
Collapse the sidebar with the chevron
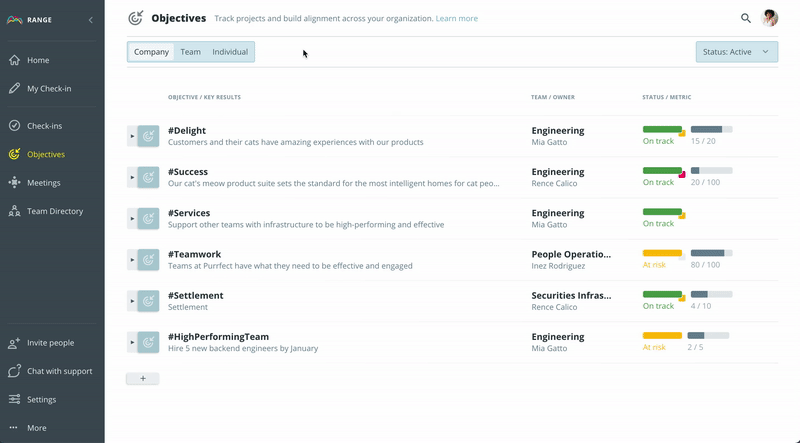click(x=91, y=20)
